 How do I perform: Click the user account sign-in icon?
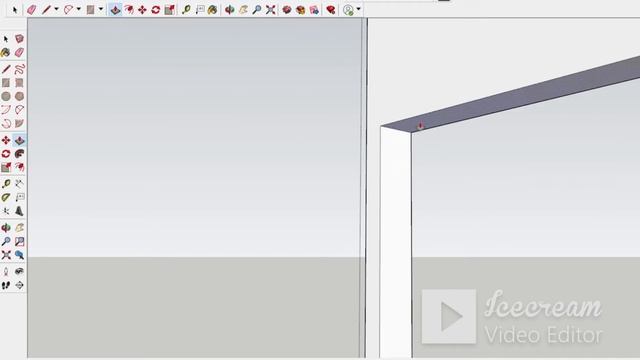pyautogui.click(x=348, y=9)
